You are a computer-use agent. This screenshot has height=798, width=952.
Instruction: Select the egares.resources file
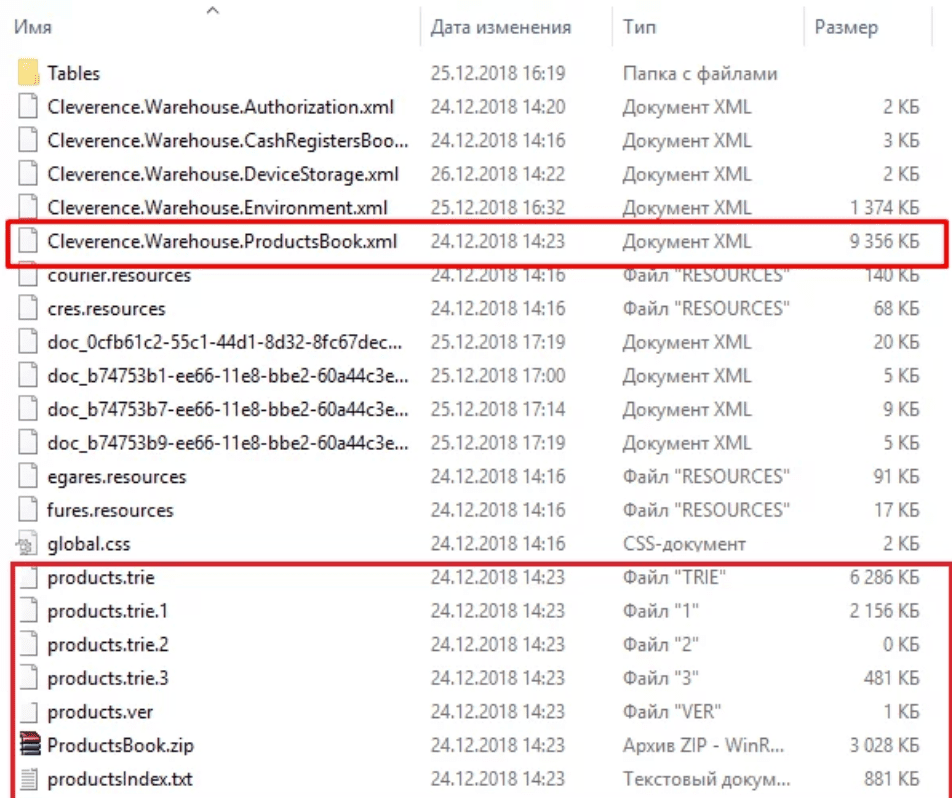tap(116, 477)
